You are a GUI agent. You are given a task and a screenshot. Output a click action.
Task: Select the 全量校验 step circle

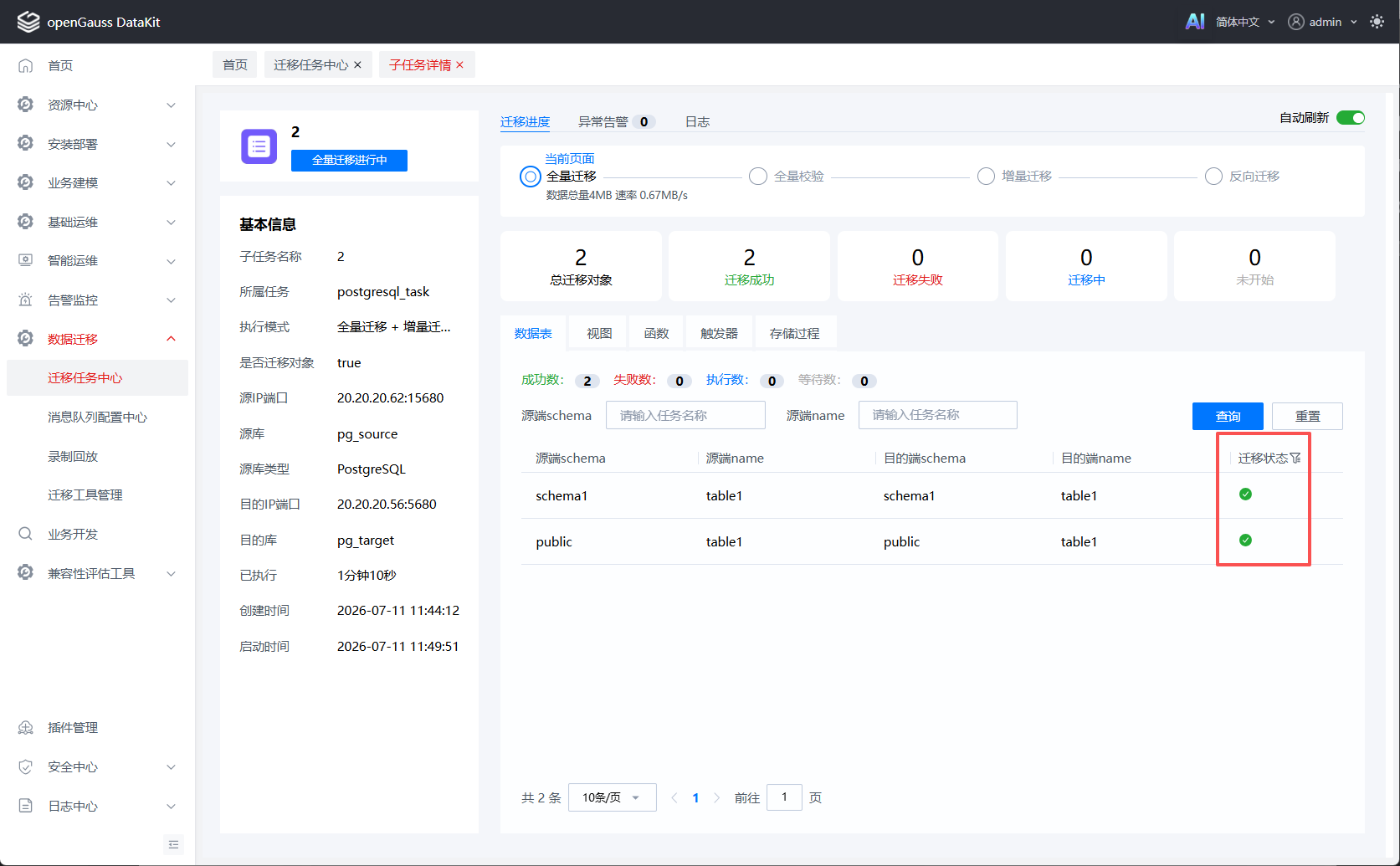pyautogui.click(x=758, y=177)
